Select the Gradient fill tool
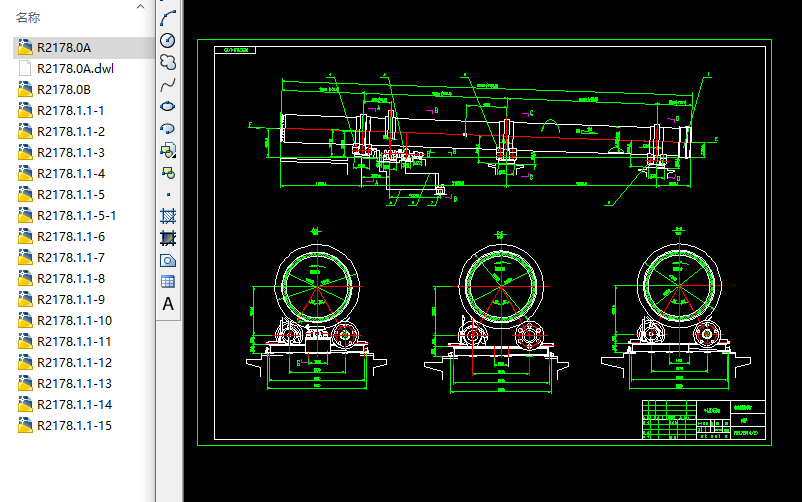Image resolution: width=802 pixels, height=502 pixels. 168,238
